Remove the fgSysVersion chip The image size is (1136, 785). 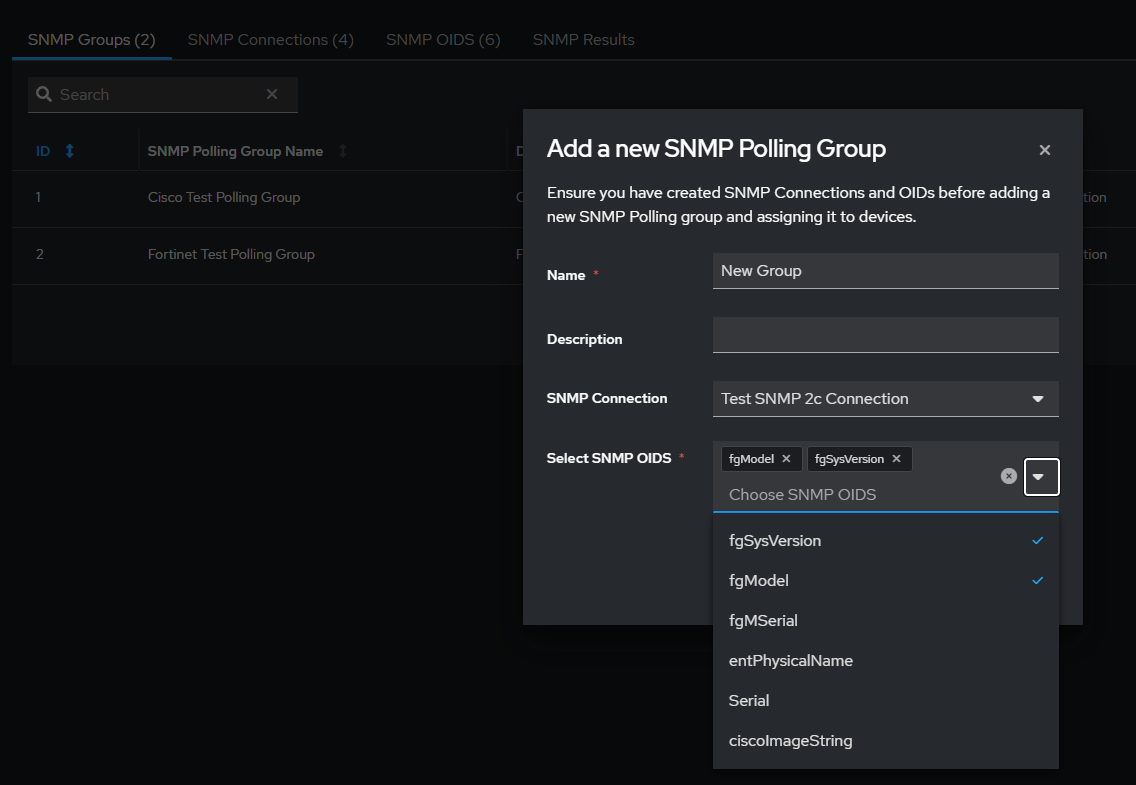[x=896, y=458]
